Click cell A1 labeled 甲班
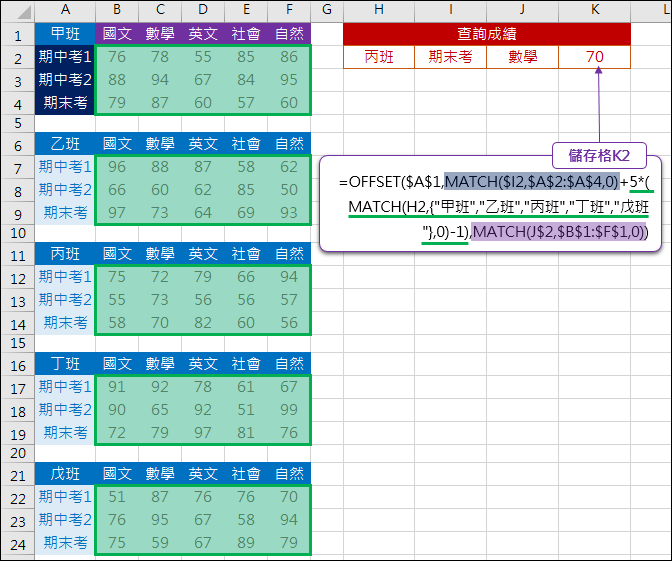Image resolution: width=672 pixels, height=561 pixels. (x=65, y=34)
